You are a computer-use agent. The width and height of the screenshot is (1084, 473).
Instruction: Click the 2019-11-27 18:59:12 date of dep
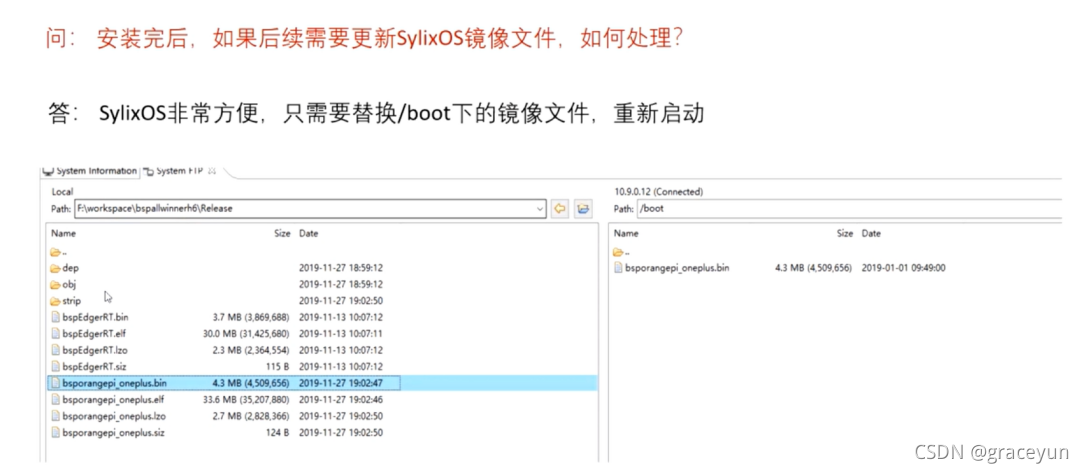(x=341, y=268)
